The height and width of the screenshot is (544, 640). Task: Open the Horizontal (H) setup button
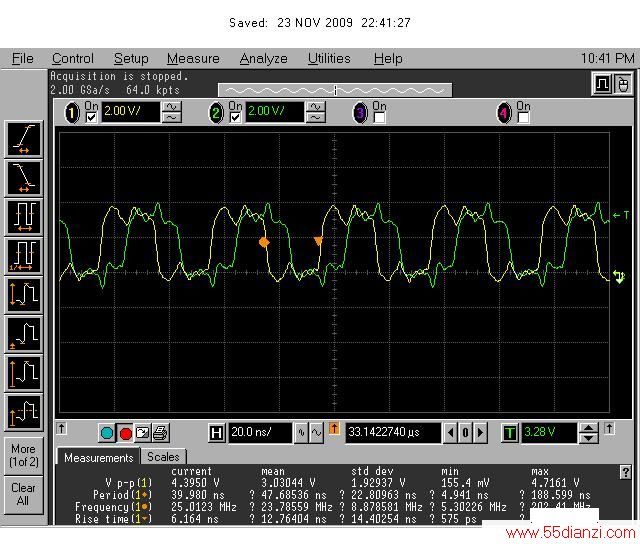(216, 433)
